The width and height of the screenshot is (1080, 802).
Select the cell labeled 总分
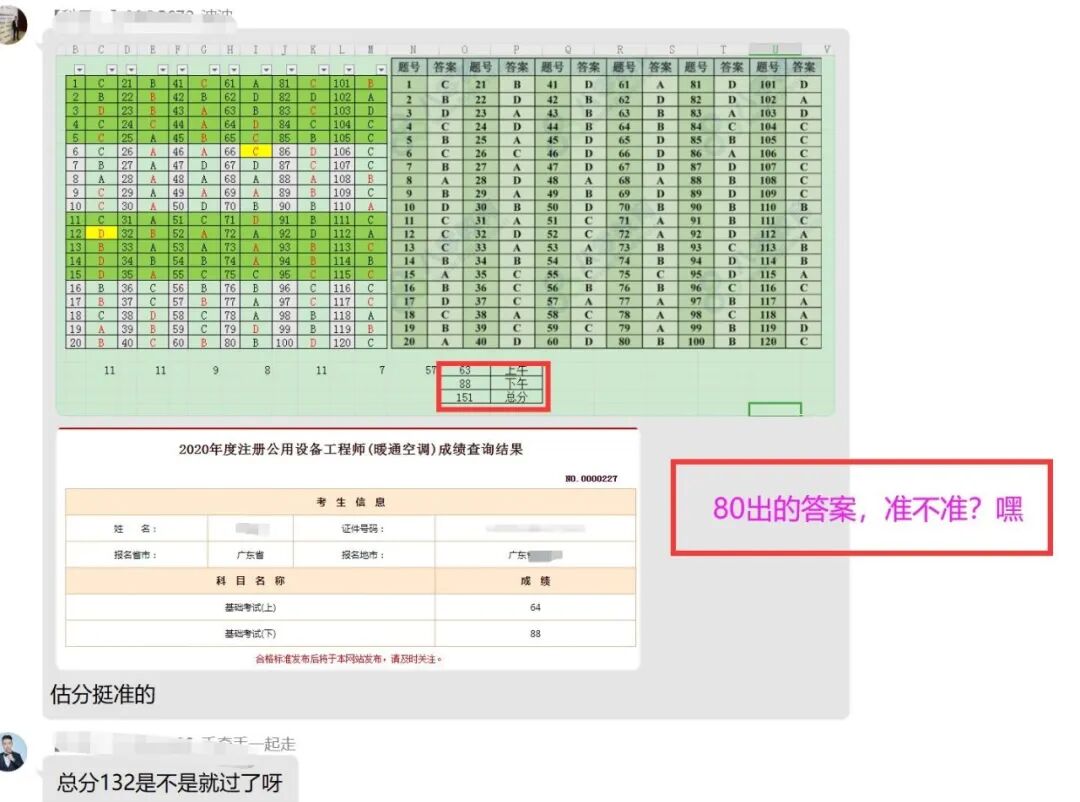click(517, 398)
